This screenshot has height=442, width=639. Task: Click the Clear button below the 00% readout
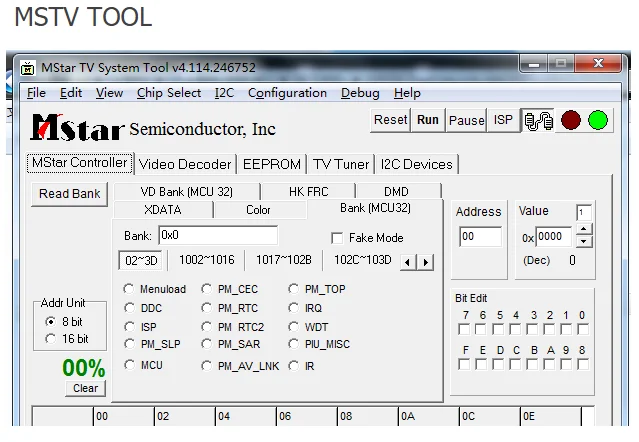pyautogui.click(x=86, y=388)
